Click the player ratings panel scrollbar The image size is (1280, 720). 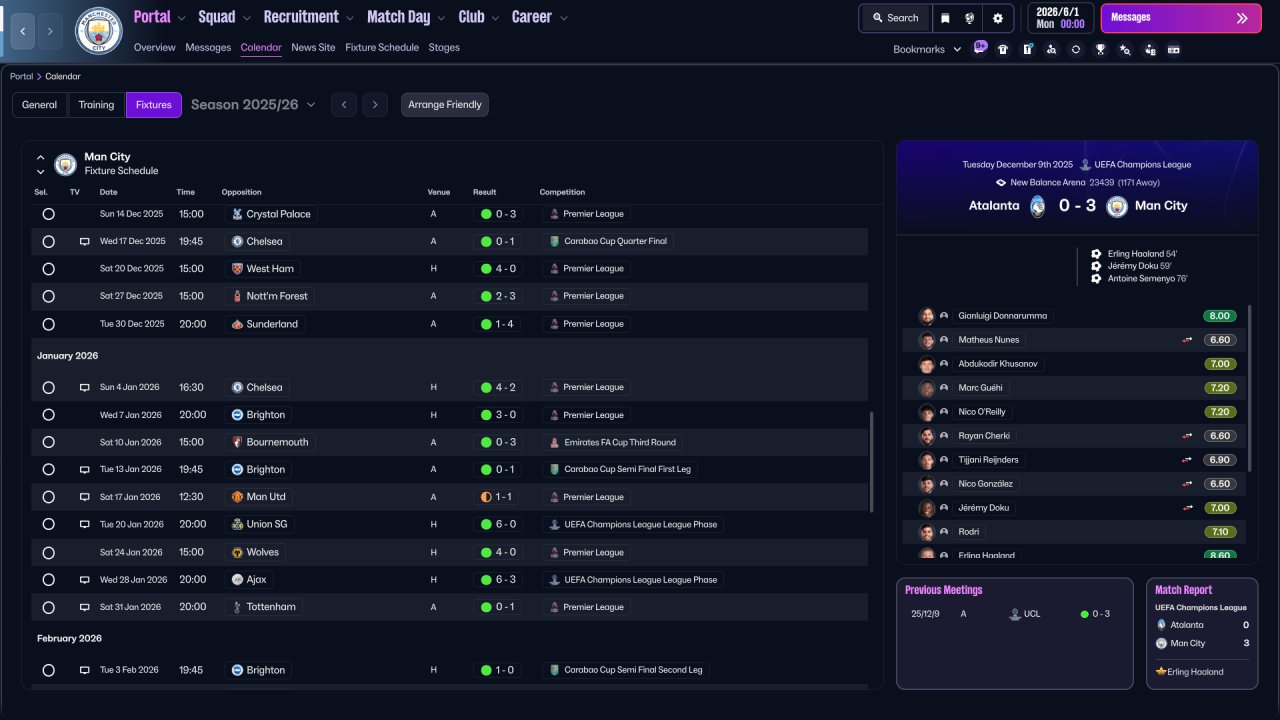pyautogui.click(x=1250, y=388)
